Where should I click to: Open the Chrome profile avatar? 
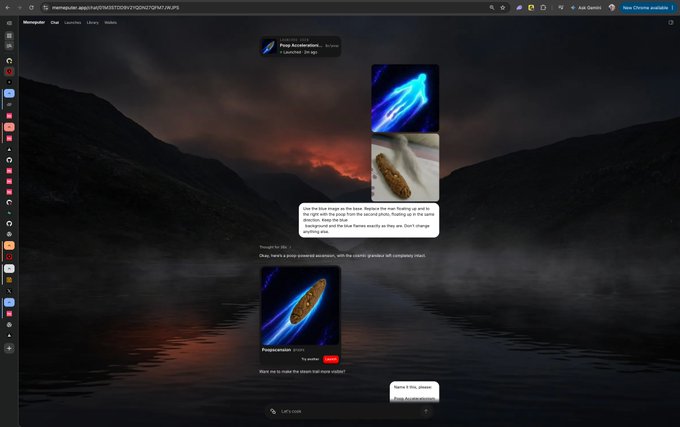611,8
